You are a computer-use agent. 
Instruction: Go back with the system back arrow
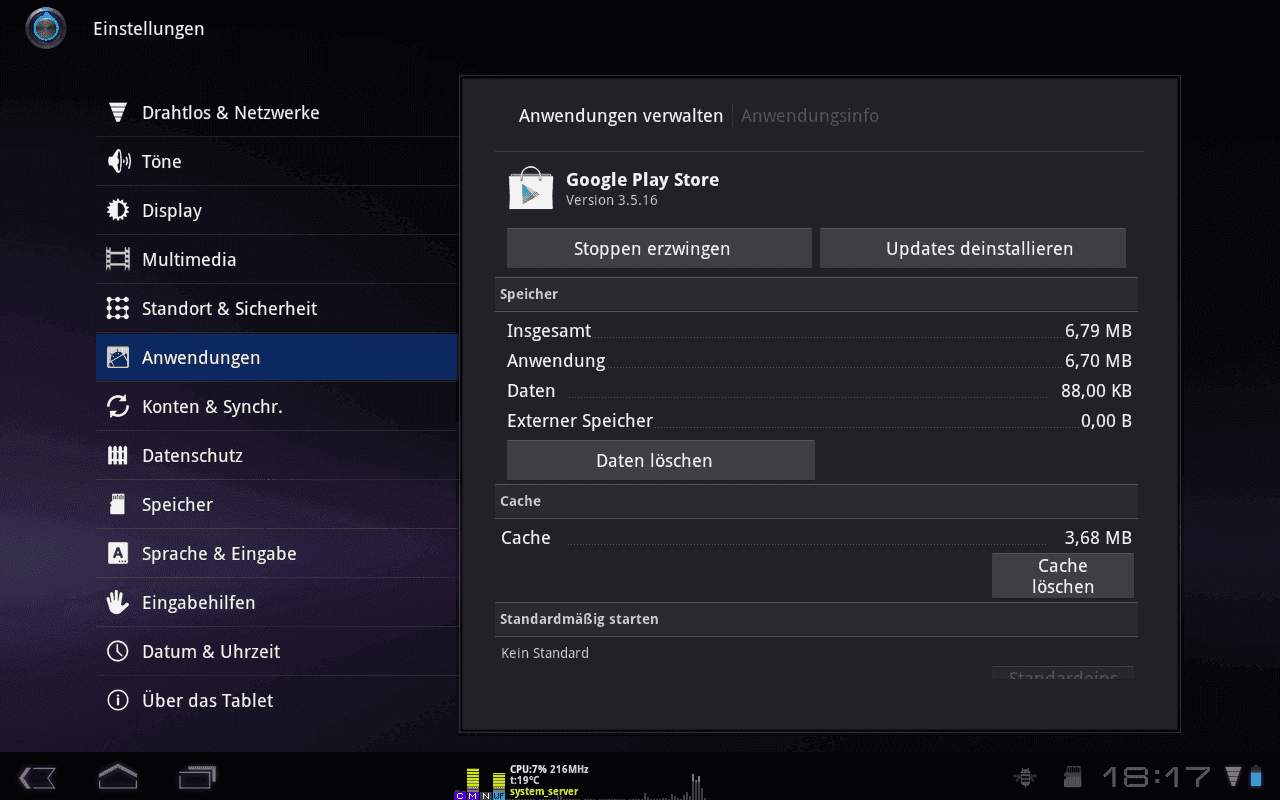(x=37, y=777)
